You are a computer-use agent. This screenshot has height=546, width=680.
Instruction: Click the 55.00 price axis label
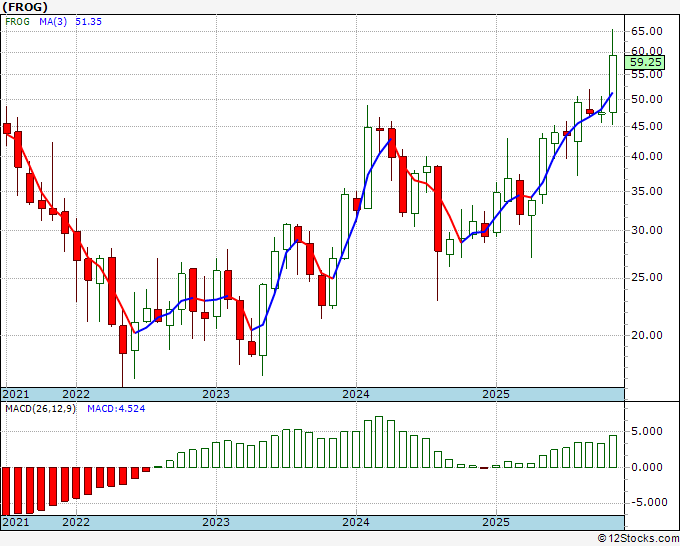647,74
